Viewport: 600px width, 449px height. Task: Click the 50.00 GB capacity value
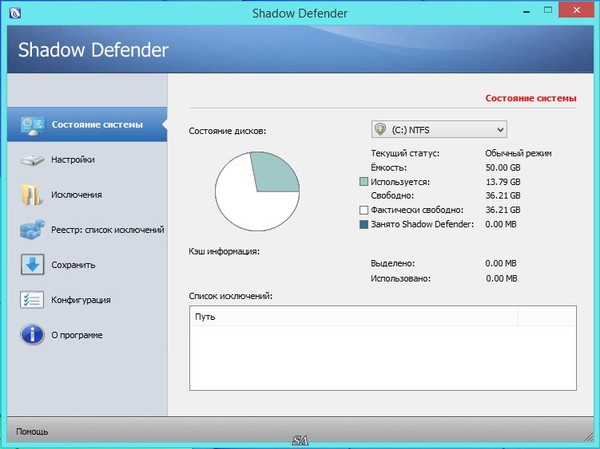(x=503, y=168)
